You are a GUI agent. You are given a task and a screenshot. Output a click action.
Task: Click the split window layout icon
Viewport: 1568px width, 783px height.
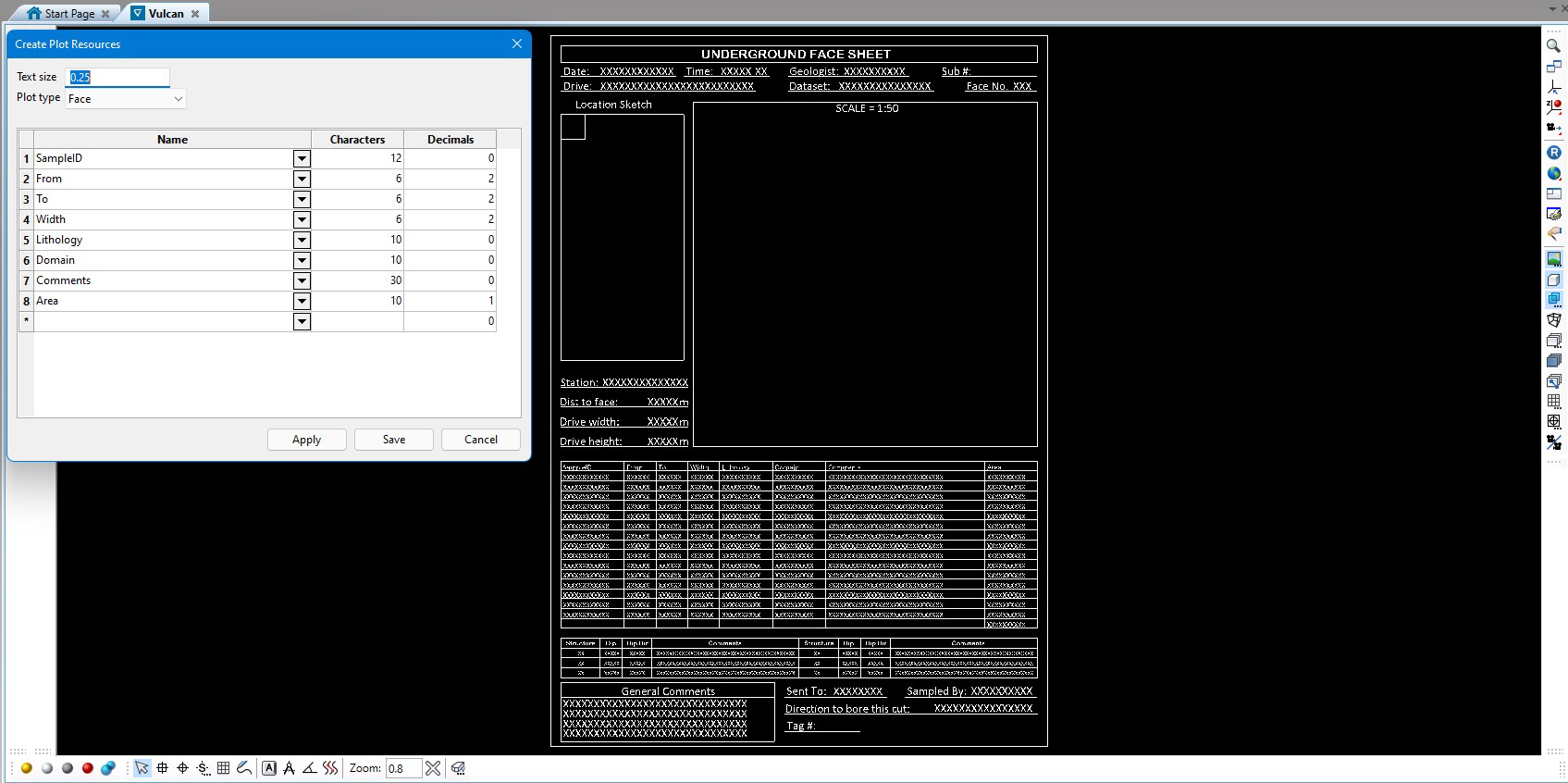pos(1554,193)
